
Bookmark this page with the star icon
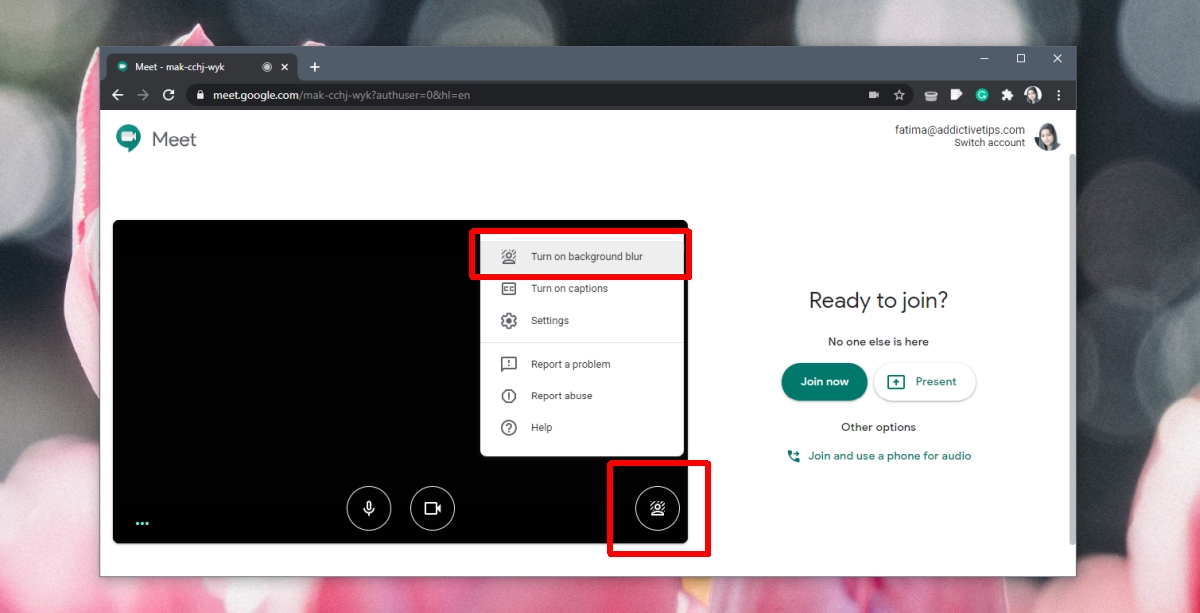899,95
